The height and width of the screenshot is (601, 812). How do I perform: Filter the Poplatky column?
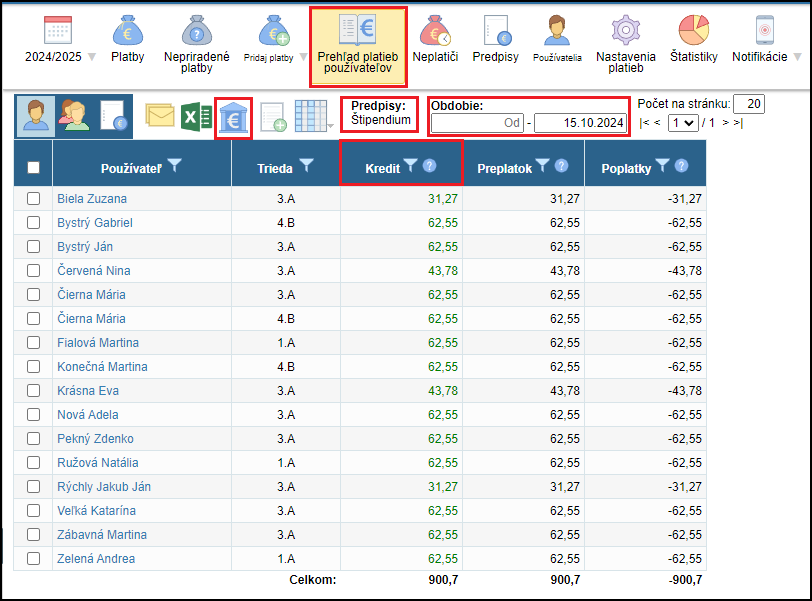click(662, 165)
